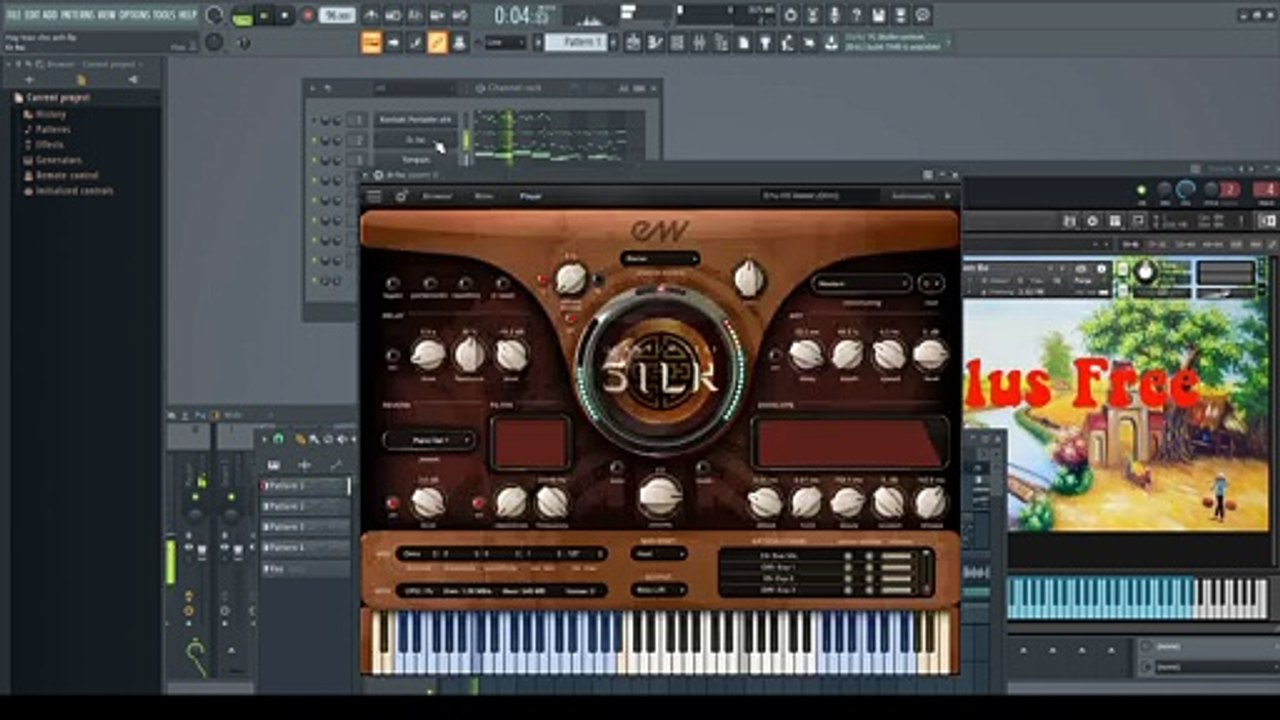Select the Sampler channel button
Screen dimensions: 1280x720
[x=415, y=159]
